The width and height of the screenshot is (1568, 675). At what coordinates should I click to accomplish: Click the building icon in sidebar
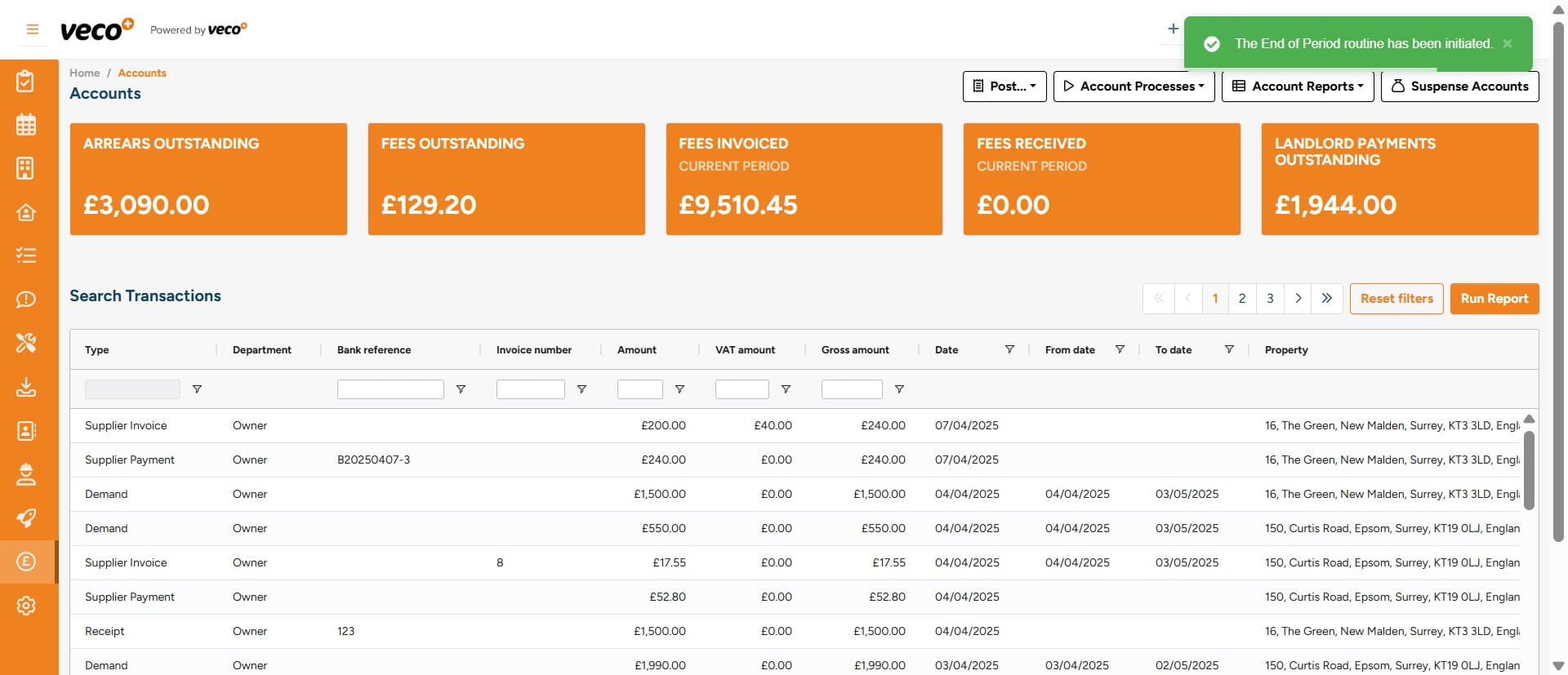click(26, 168)
